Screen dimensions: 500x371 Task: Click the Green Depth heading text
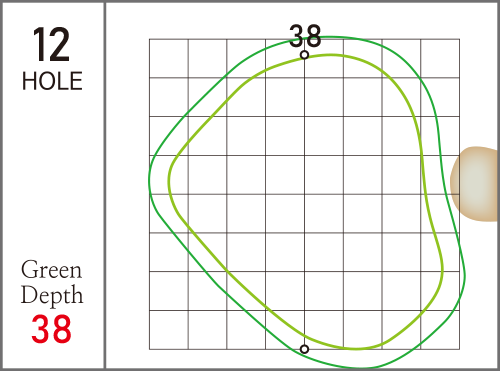click(x=52, y=282)
